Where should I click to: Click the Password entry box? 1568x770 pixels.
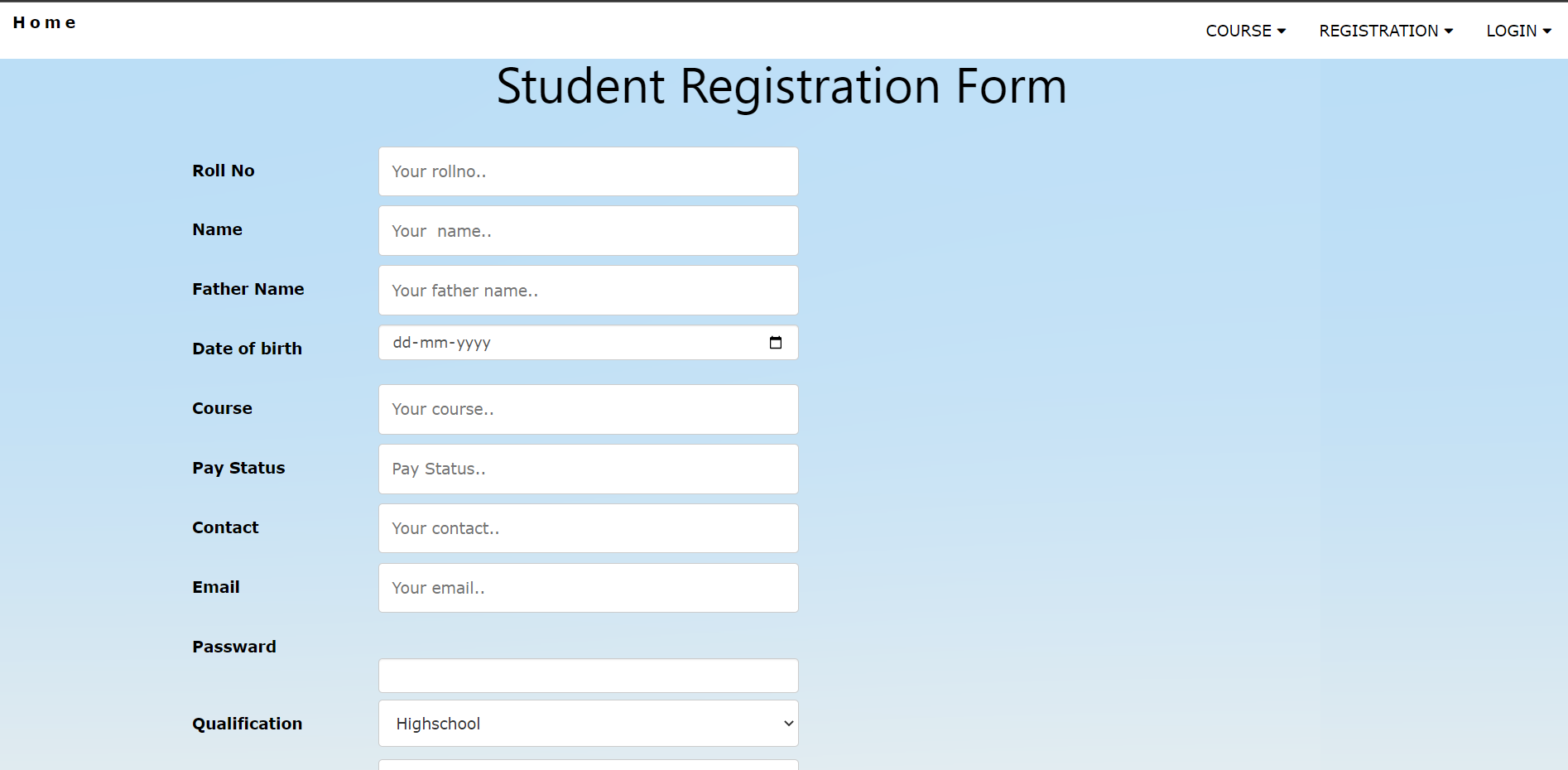tap(588, 675)
